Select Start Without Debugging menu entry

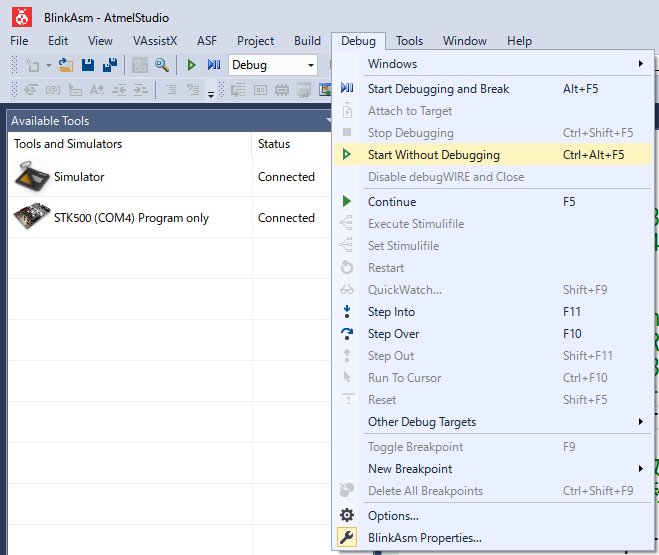(x=493, y=155)
